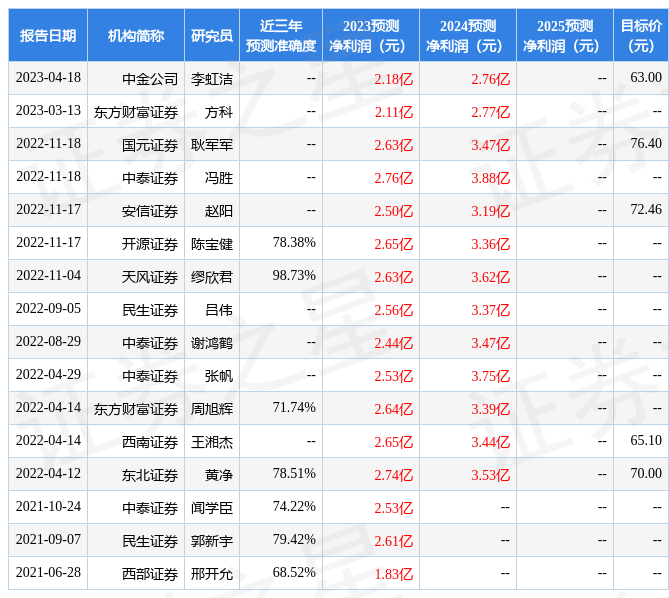Click researcher name 冯胜

point(219,178)
